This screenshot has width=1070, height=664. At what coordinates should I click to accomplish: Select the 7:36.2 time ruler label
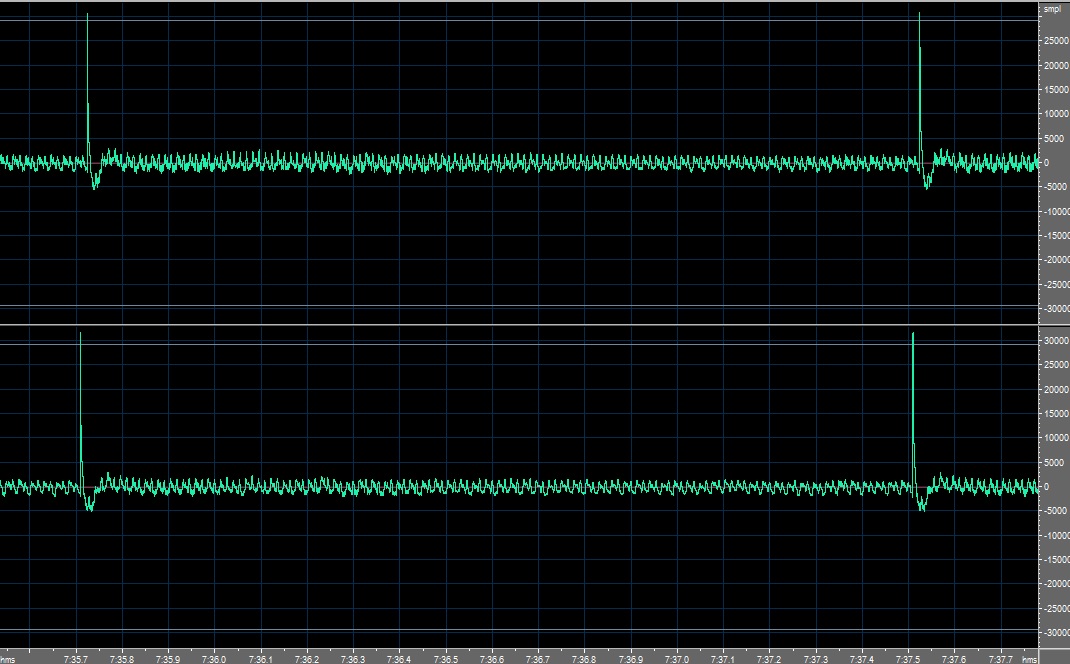coord(307,659)
